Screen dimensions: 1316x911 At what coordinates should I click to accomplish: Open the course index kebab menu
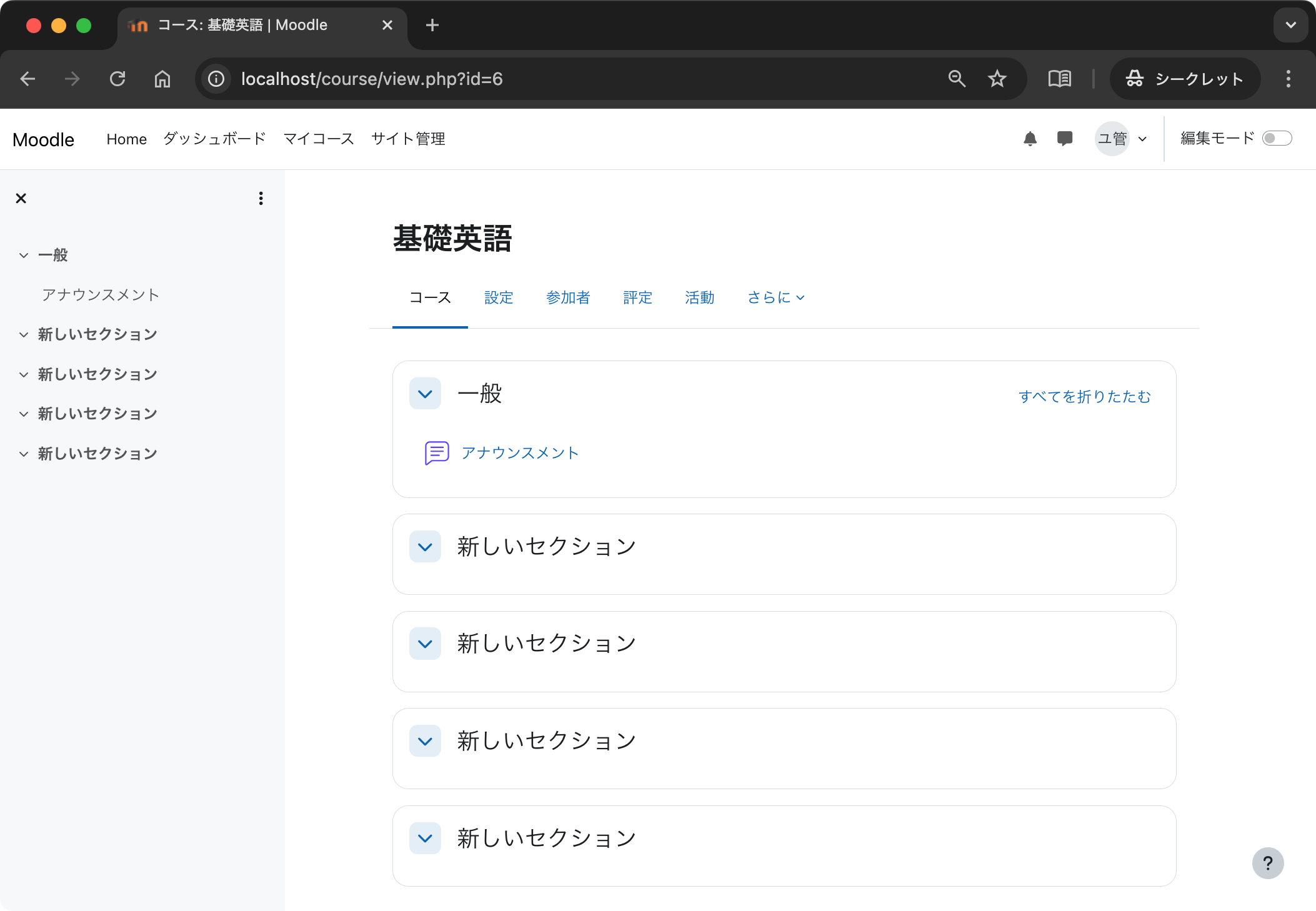pos(261,198)
